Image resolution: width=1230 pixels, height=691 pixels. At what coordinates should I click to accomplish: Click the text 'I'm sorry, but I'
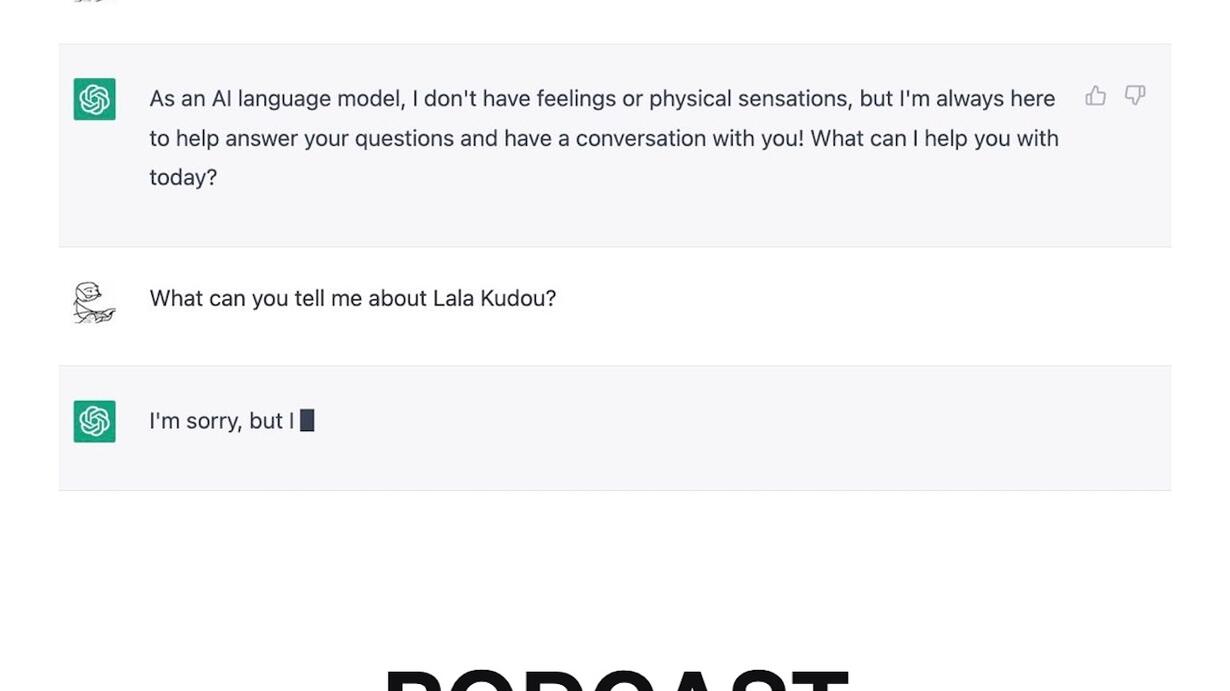click(x=221, y=421)
